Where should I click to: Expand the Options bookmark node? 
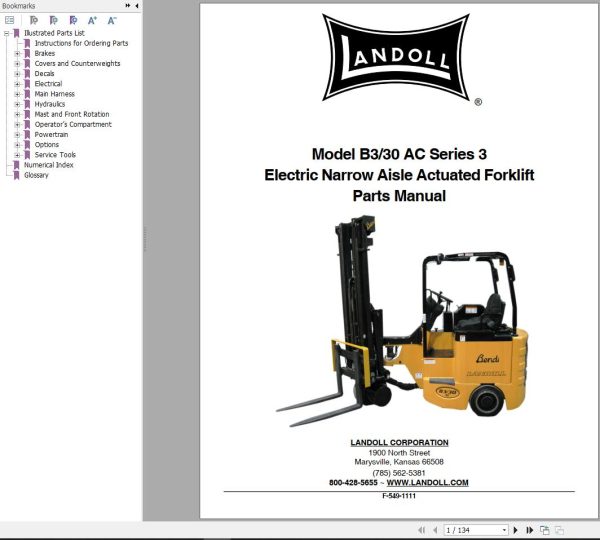coord(17,145)
